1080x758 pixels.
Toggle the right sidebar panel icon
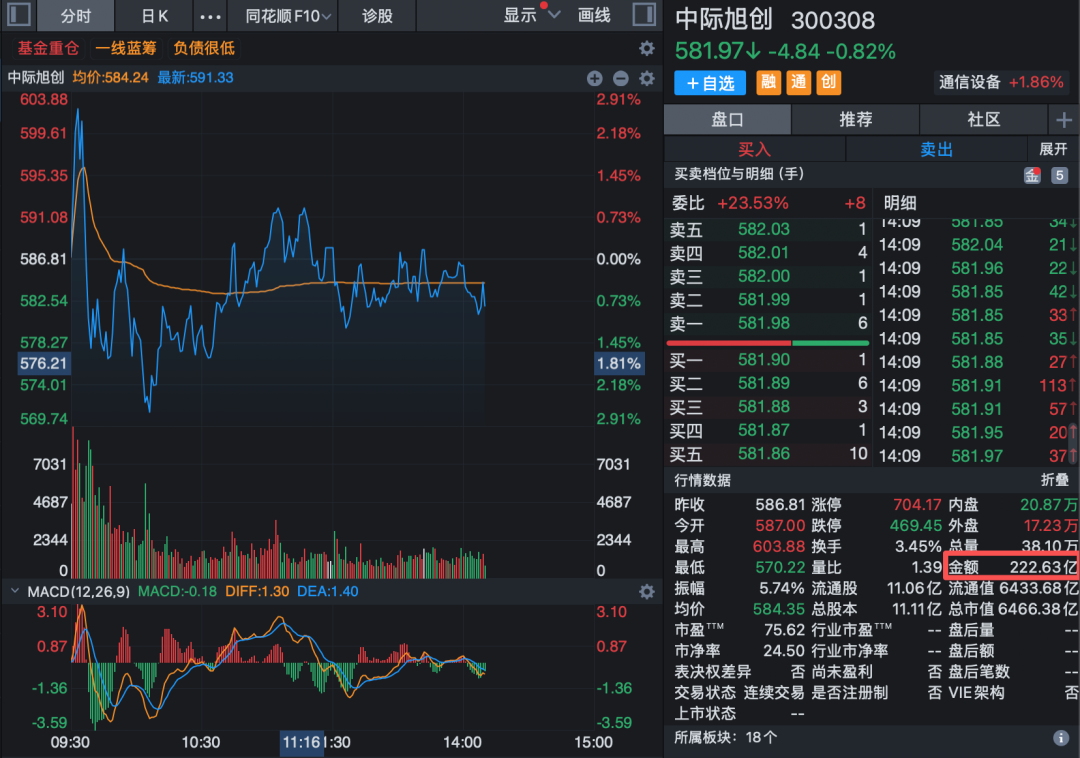643,16
